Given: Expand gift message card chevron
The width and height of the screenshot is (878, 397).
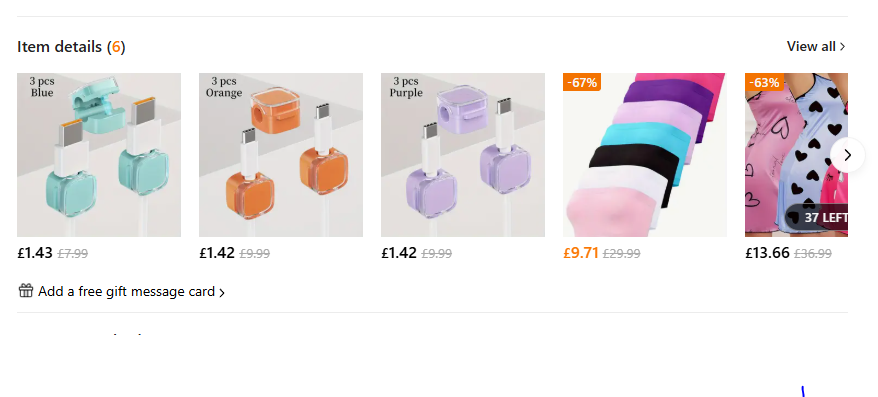Looking at the screenshot, I should pos(222,292).
